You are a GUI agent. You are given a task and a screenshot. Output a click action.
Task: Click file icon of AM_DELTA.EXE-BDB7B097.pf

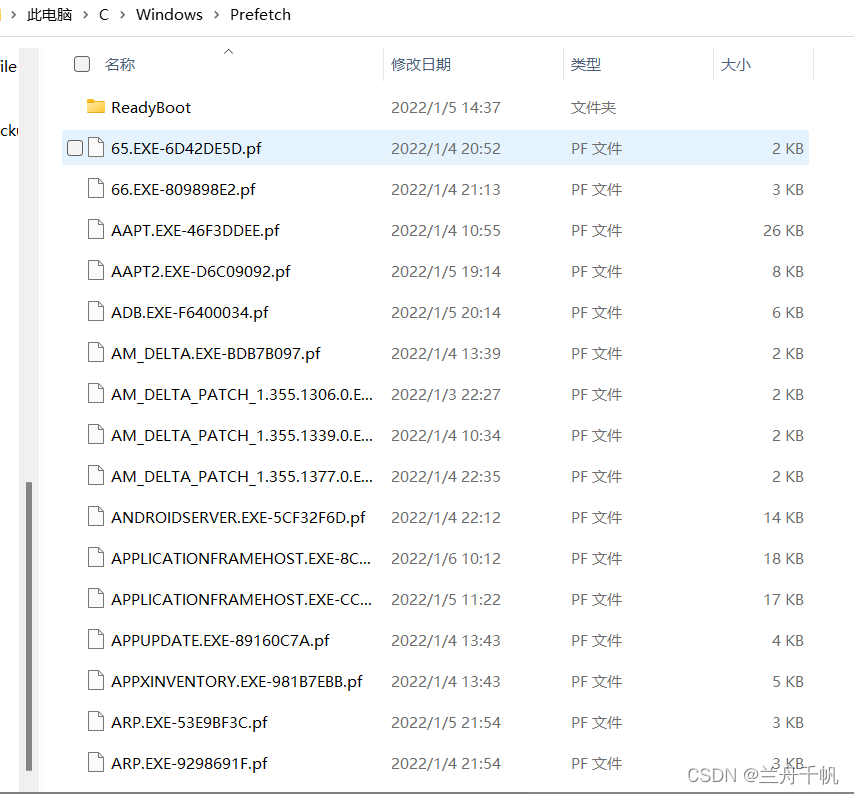pyautogui.click(x=96, y=352)
